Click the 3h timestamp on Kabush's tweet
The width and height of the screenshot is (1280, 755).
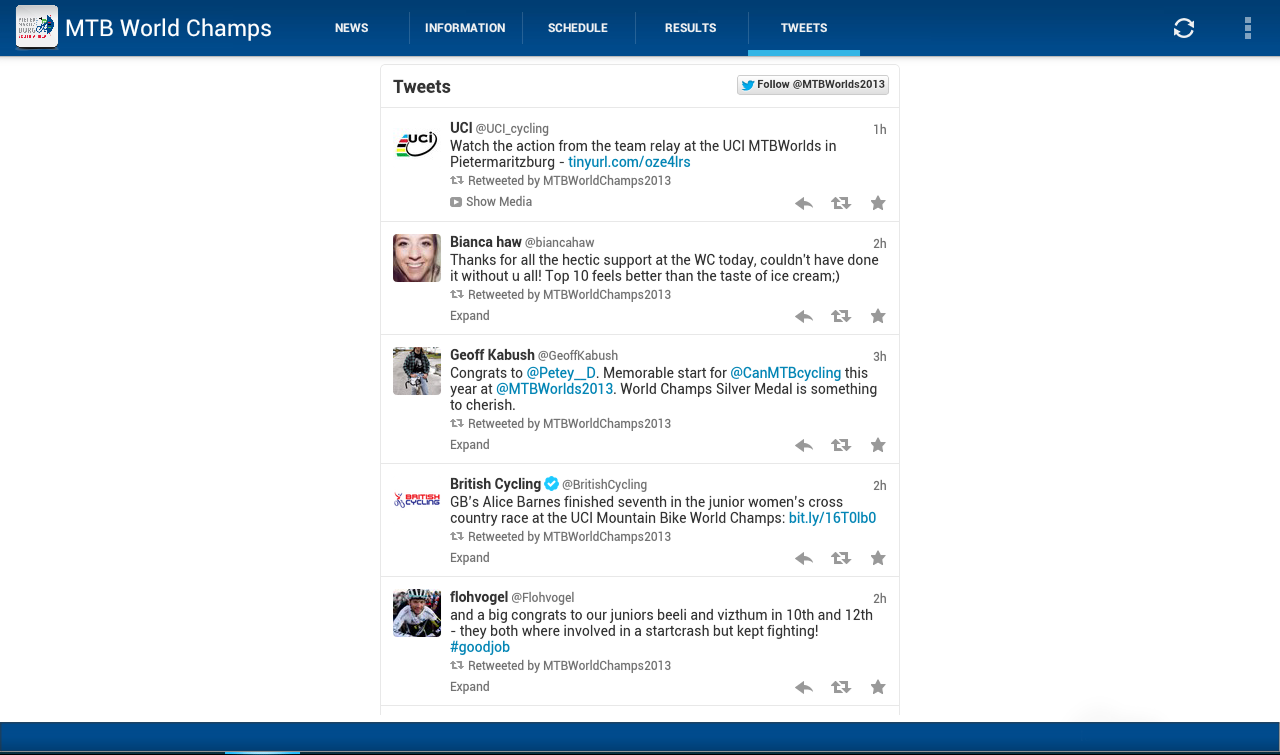click(880, 357)
